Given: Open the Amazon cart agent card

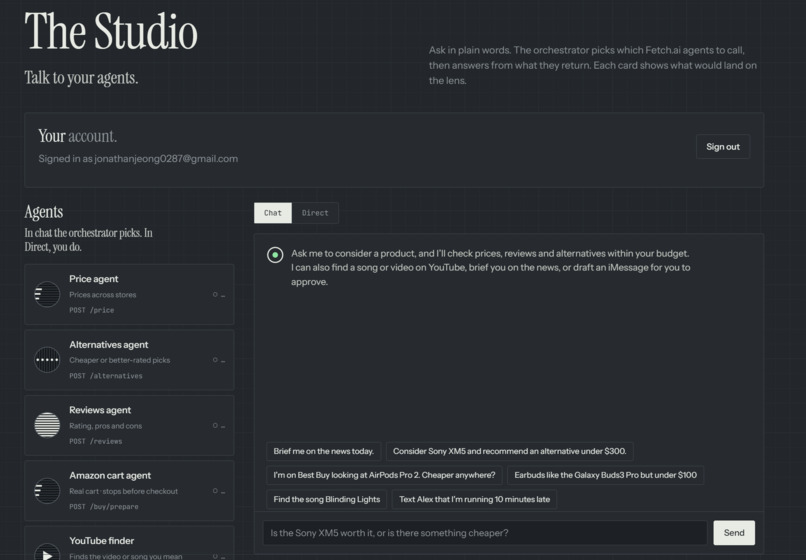Looking at the screenshot, I should [130, 491].
